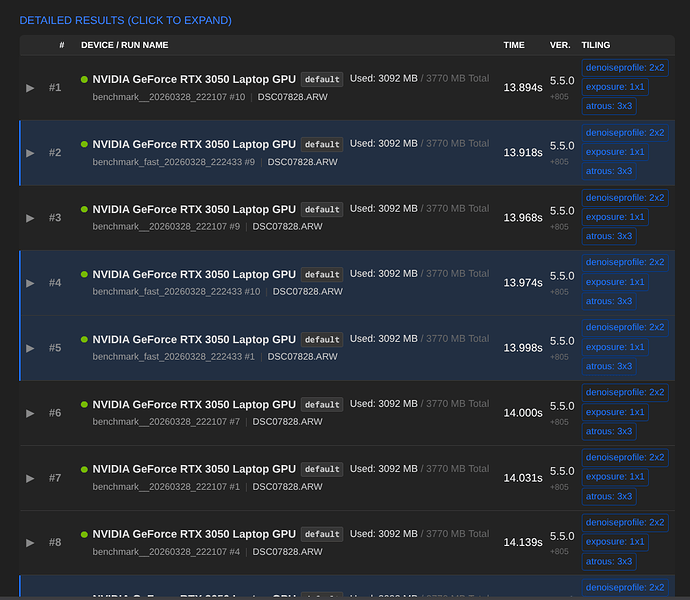Click the default badge in row #3

click(x=322, y=210)
